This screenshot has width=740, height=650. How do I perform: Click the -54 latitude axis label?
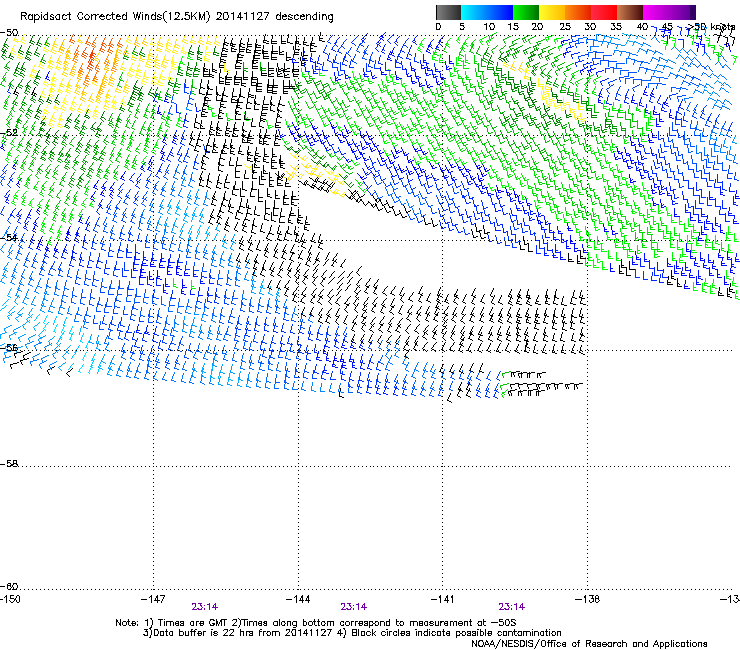pos(9,237)
